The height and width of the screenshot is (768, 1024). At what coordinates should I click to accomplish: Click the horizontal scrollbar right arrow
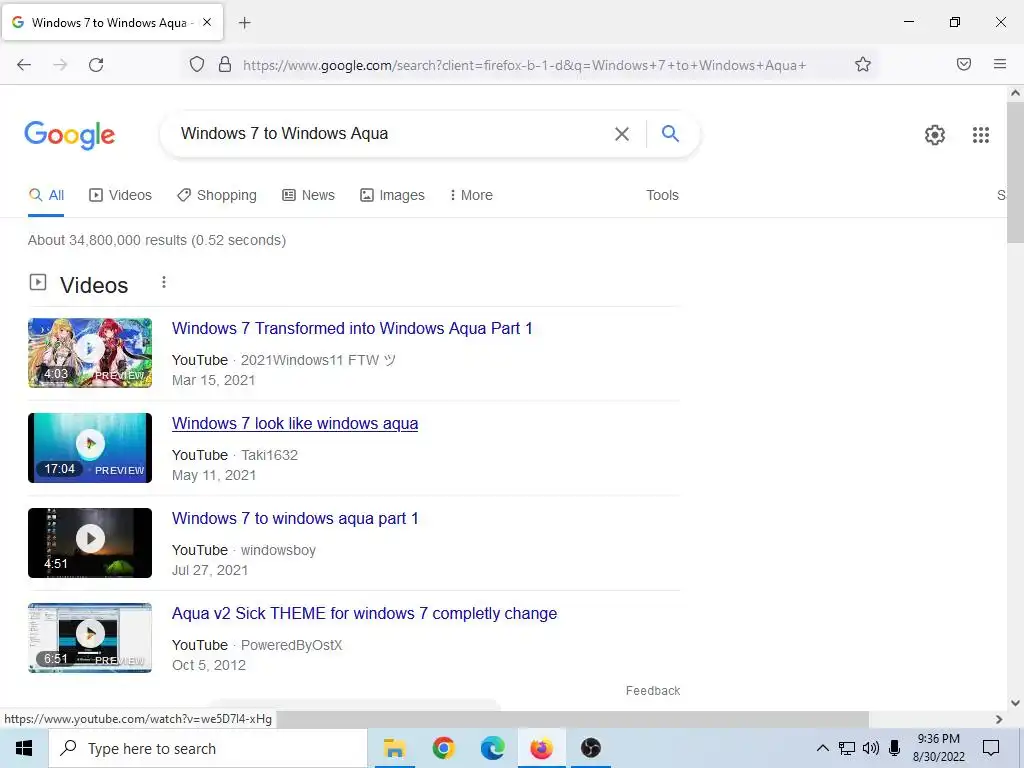click(x=999, y=719)
